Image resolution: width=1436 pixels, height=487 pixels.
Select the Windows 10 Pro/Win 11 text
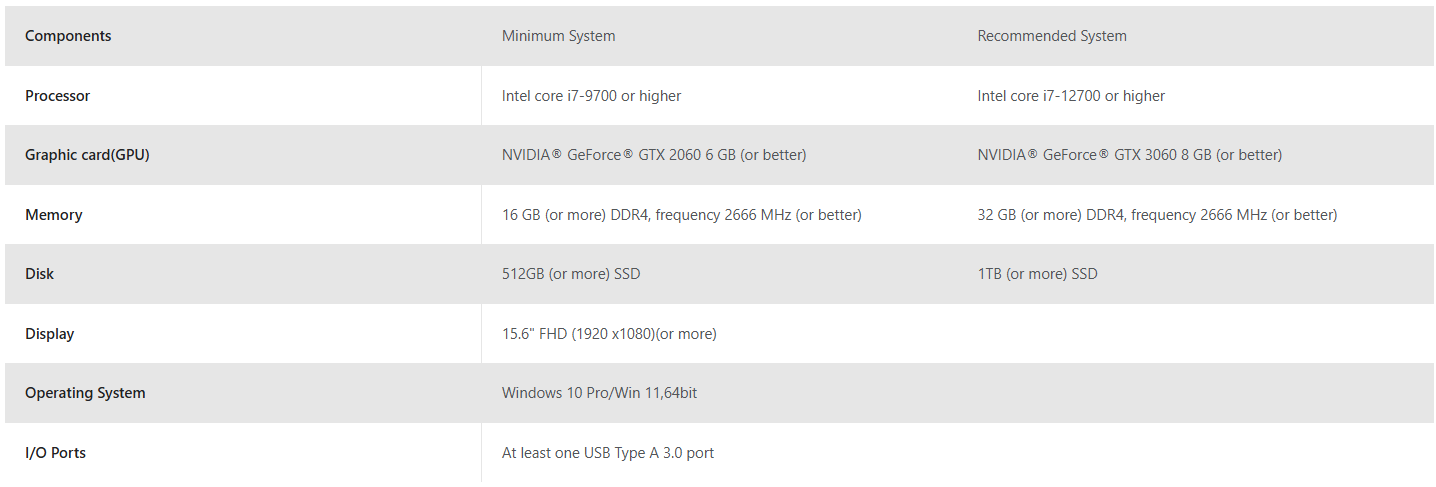[x=599, y=393]
